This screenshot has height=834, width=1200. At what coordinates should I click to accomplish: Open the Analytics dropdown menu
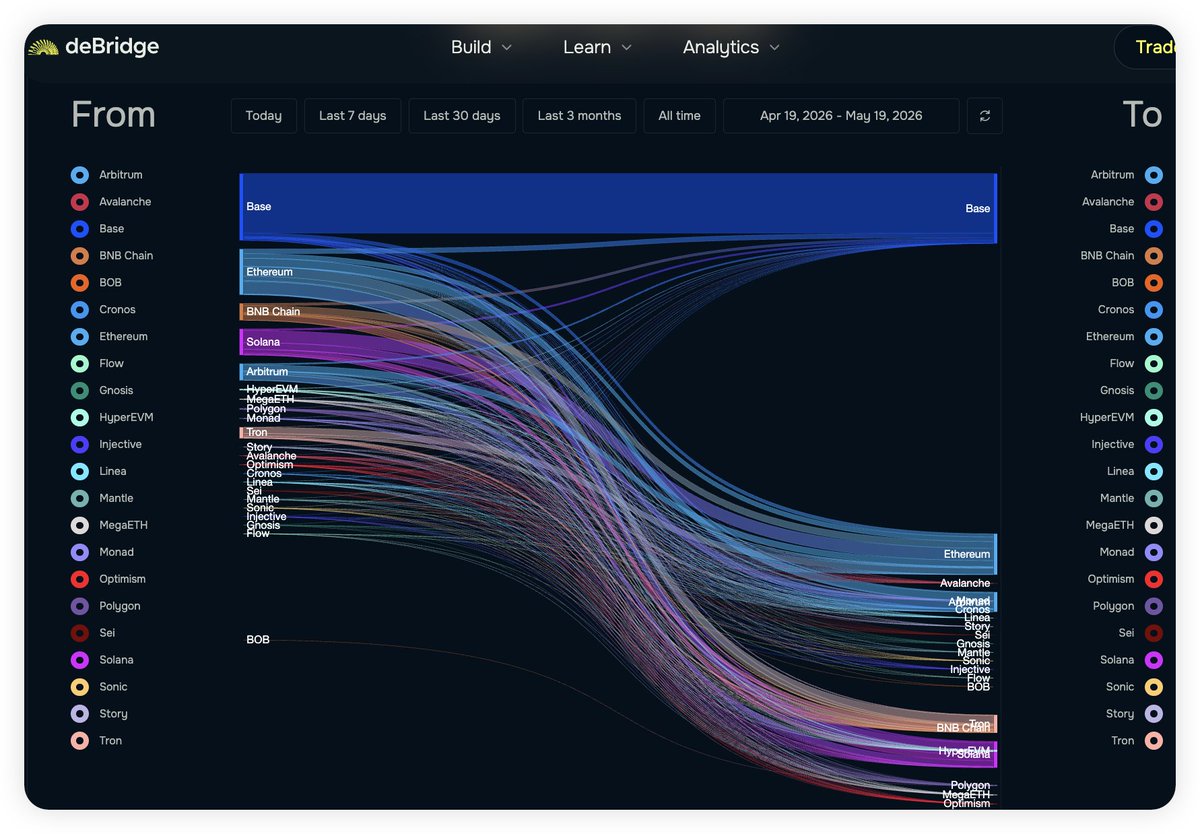[x=731, y=47]
